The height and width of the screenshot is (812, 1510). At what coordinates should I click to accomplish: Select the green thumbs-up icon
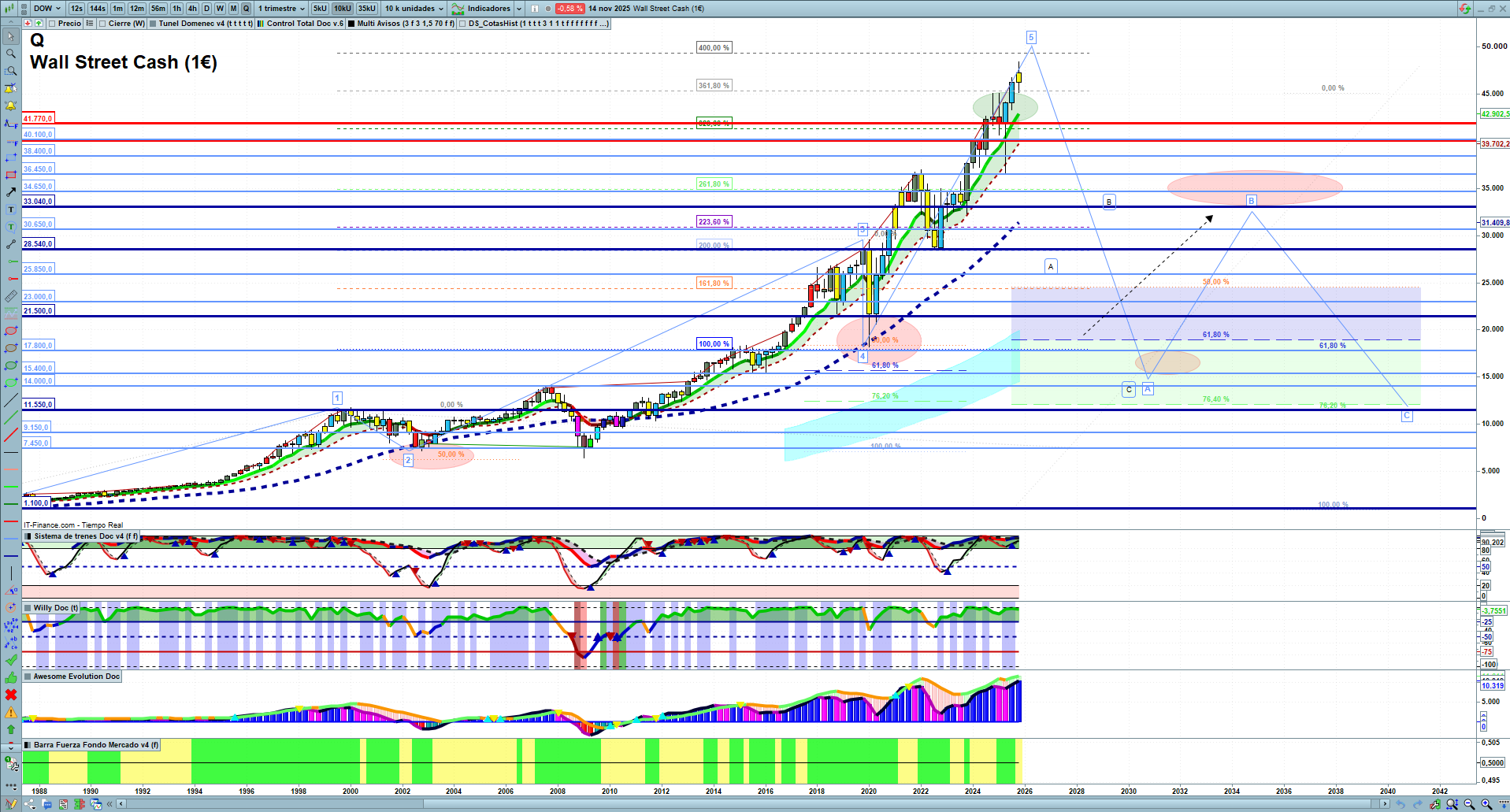(11, 677)
